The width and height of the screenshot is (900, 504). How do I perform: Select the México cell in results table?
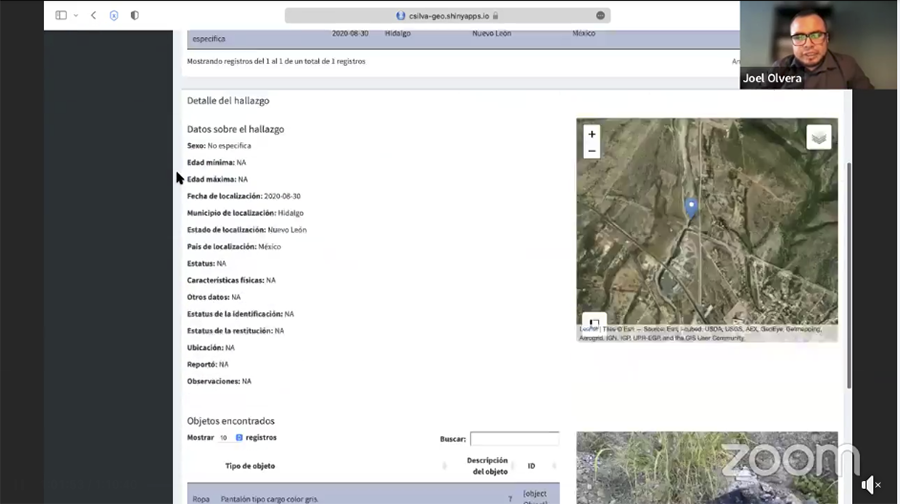click(x=584, y=33)
